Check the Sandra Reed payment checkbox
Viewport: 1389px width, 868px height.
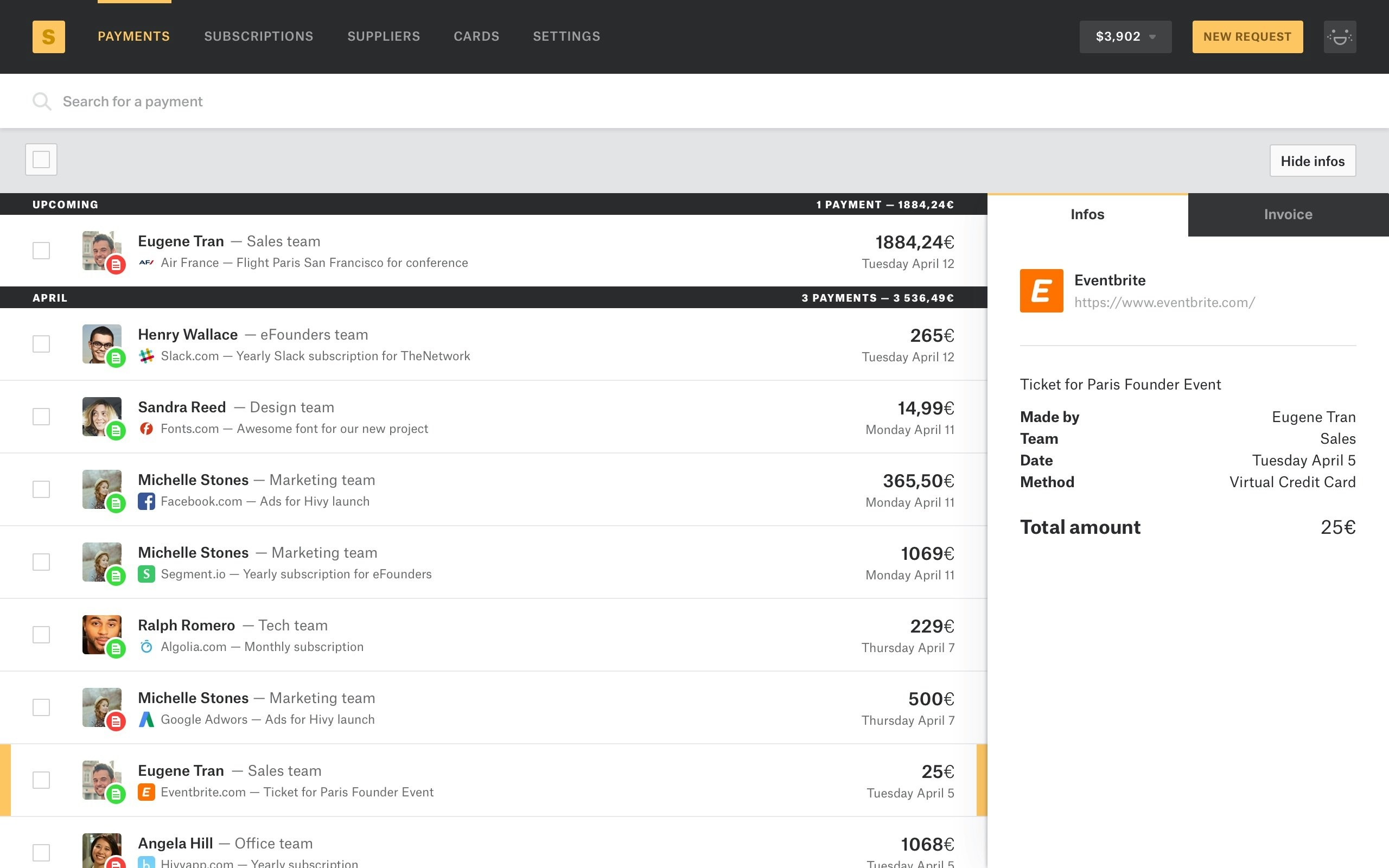coord(41,417)
